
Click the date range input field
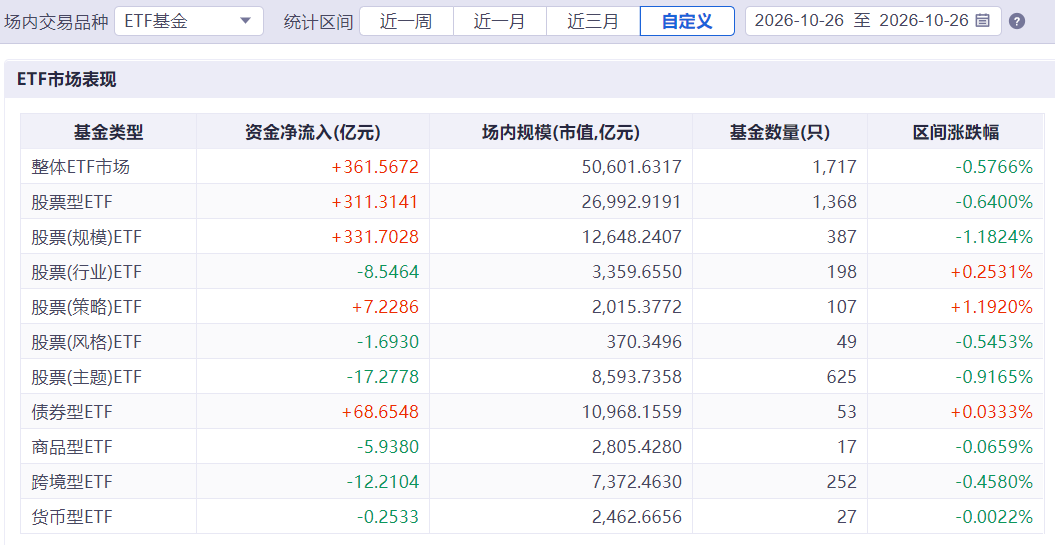873,21
